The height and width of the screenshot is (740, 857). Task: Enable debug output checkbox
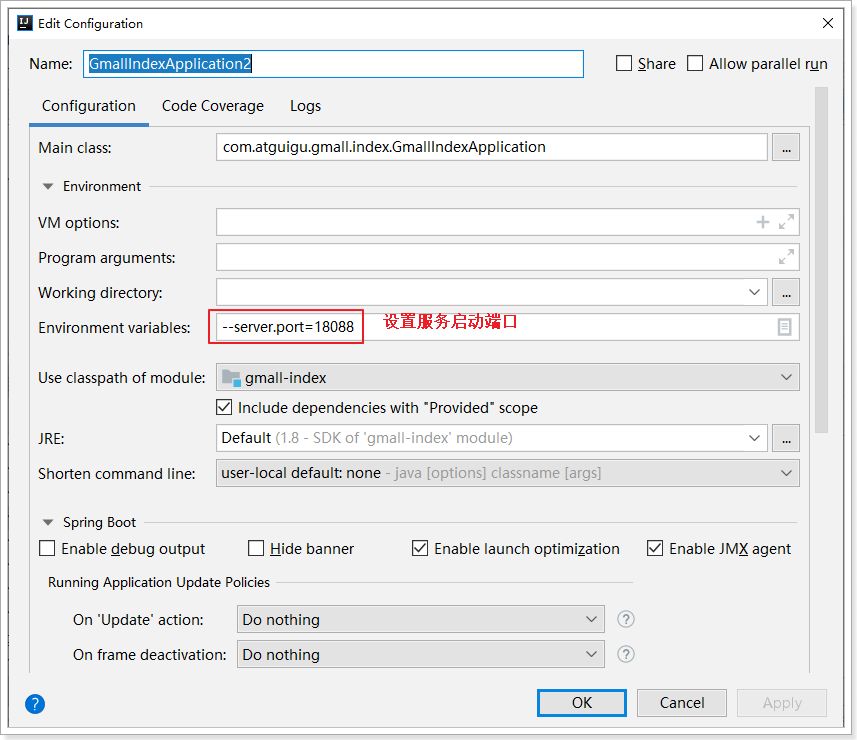48,548
